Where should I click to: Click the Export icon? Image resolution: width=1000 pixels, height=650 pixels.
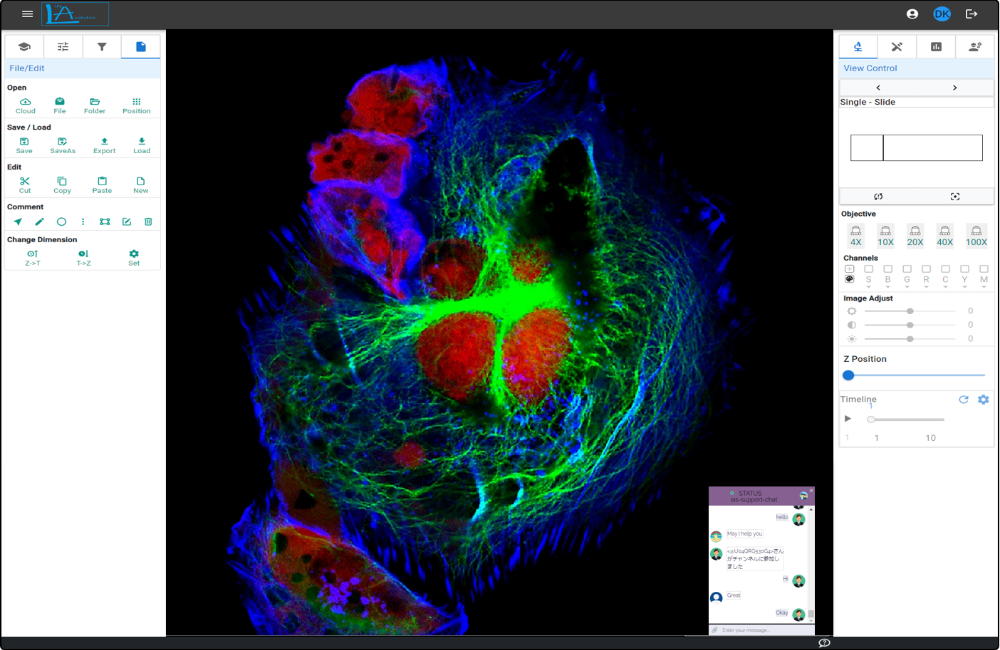point(104,143)
